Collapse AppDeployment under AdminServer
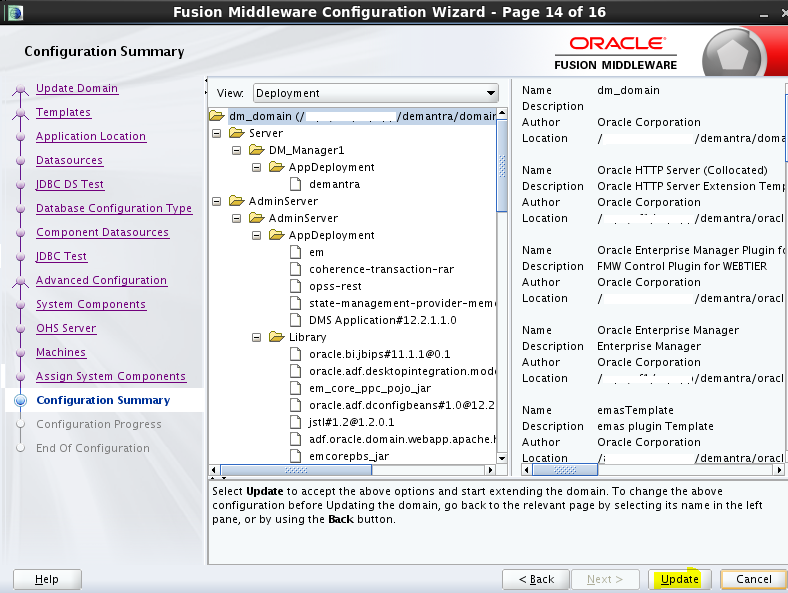Viewport: 788px width, 593px height. pyautogui.click(x=256, y=236)
